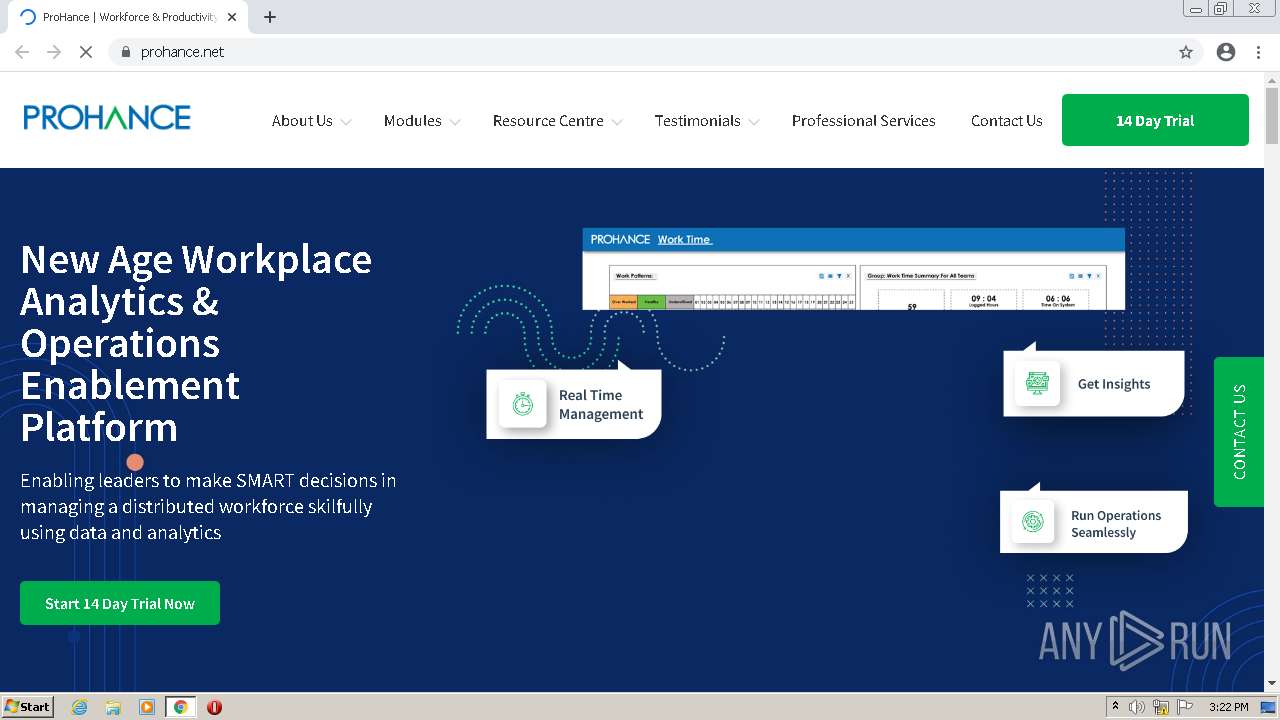Click Run Operations Seamlessly card text
Viewport: 1280px width, 720px height.
(1116, 524)
